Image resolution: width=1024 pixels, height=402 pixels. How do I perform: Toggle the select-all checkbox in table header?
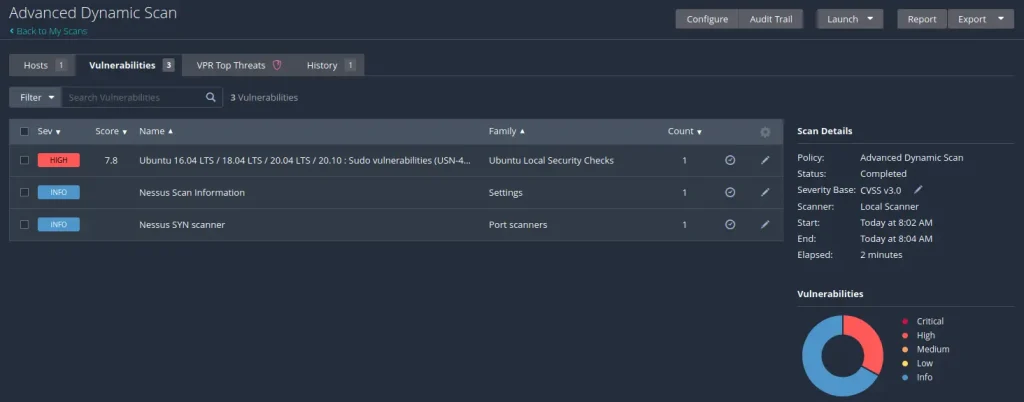point(24,132)
